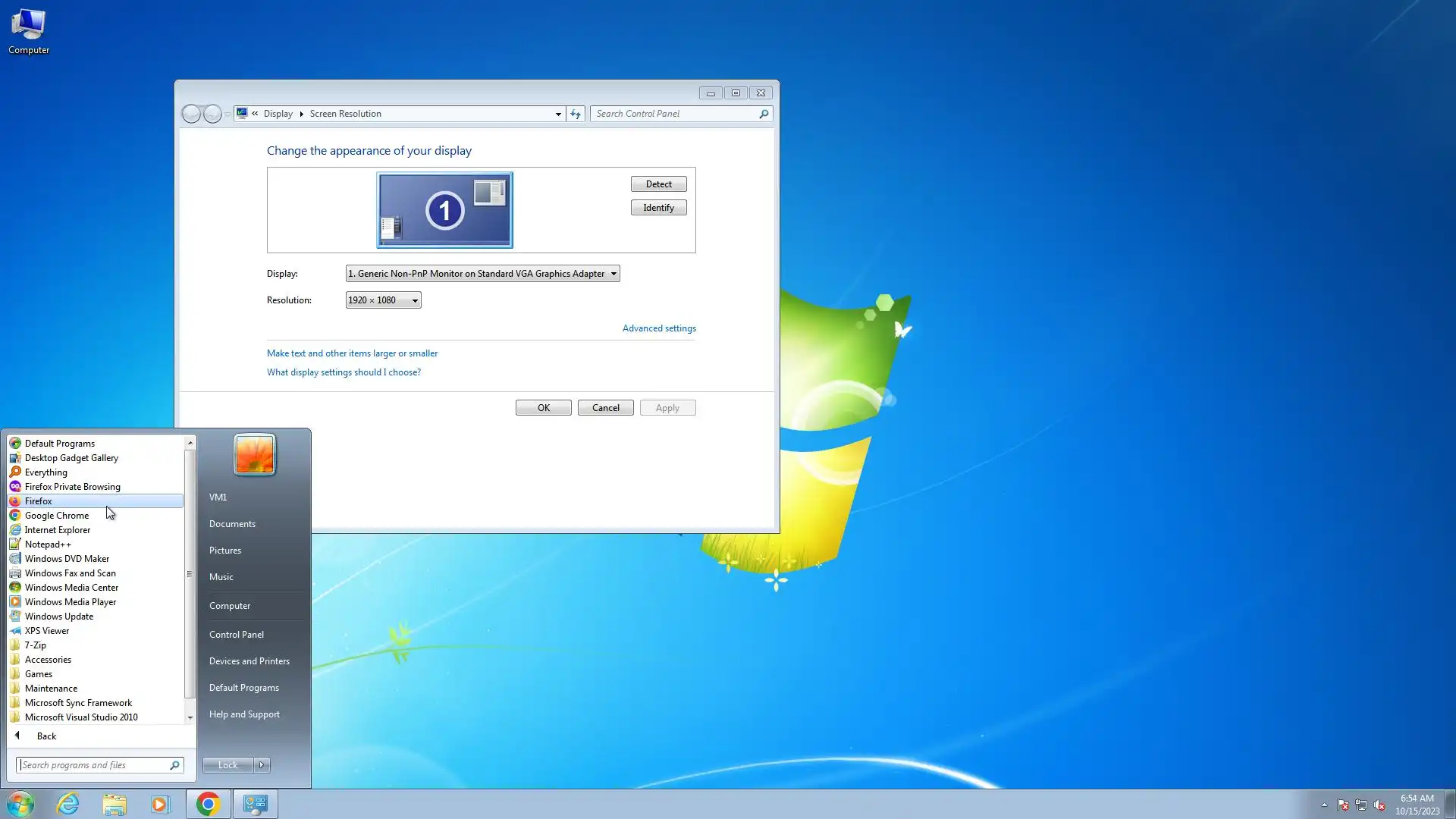Click the Search programs and files box
Image resolution: width=1456 pixels, height=819 pixels.
point(93,765)
